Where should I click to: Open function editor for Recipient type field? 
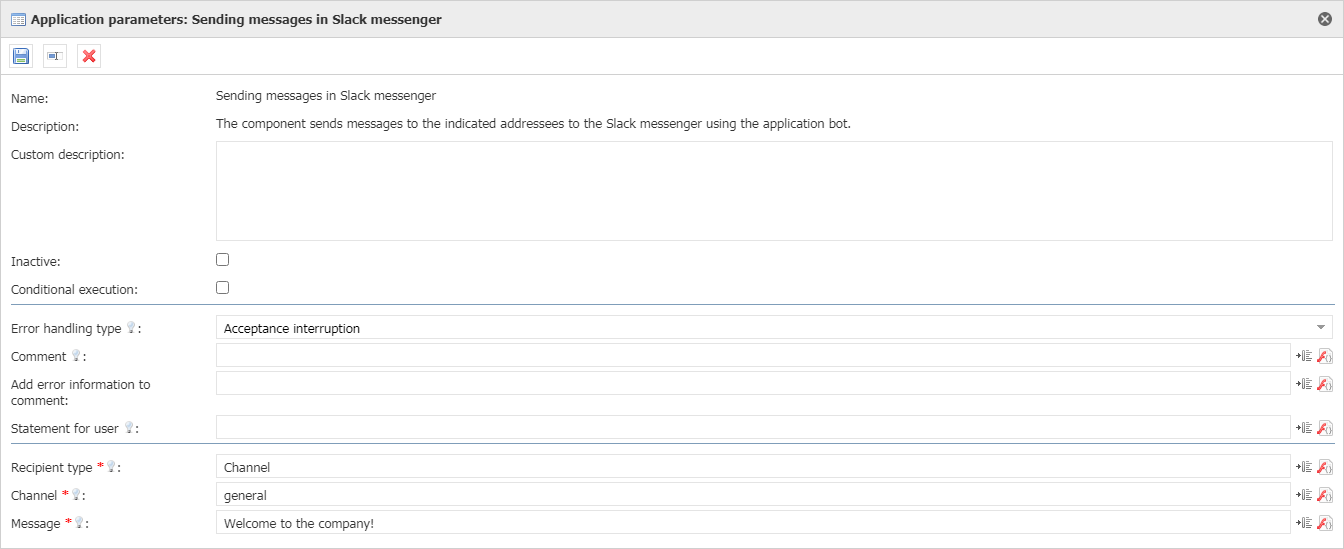click(1325, 467)
